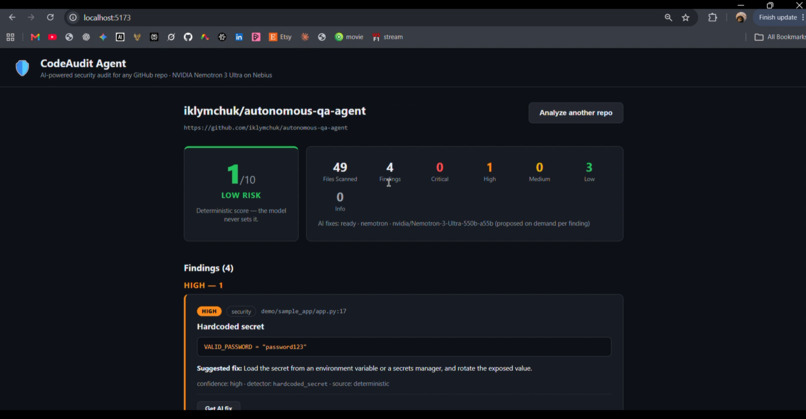806x419 pixels.
Task: Click the Finish update button
Action: [779, 17]
